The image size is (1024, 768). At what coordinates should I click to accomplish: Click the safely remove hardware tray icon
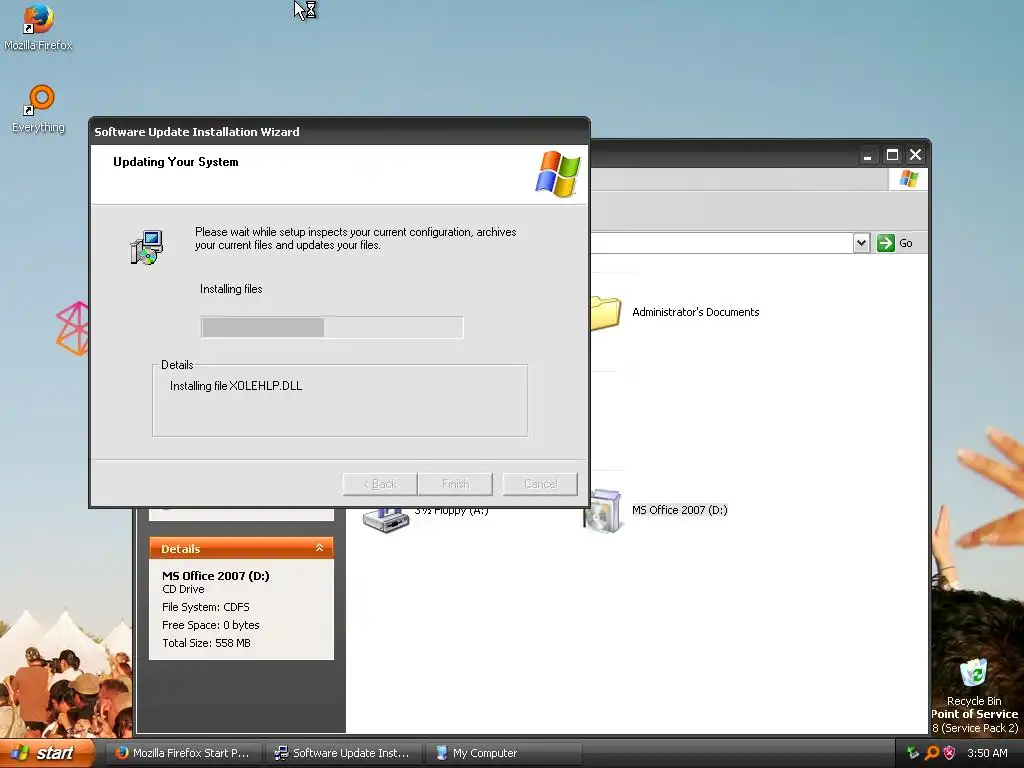click(x=913, y=753)
